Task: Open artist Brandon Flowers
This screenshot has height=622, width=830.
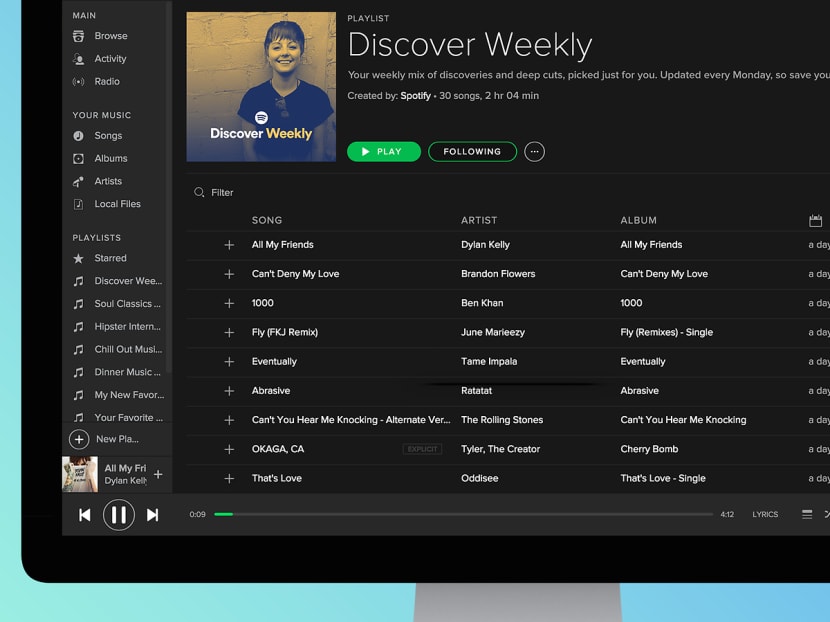Action: click(498, 274)
